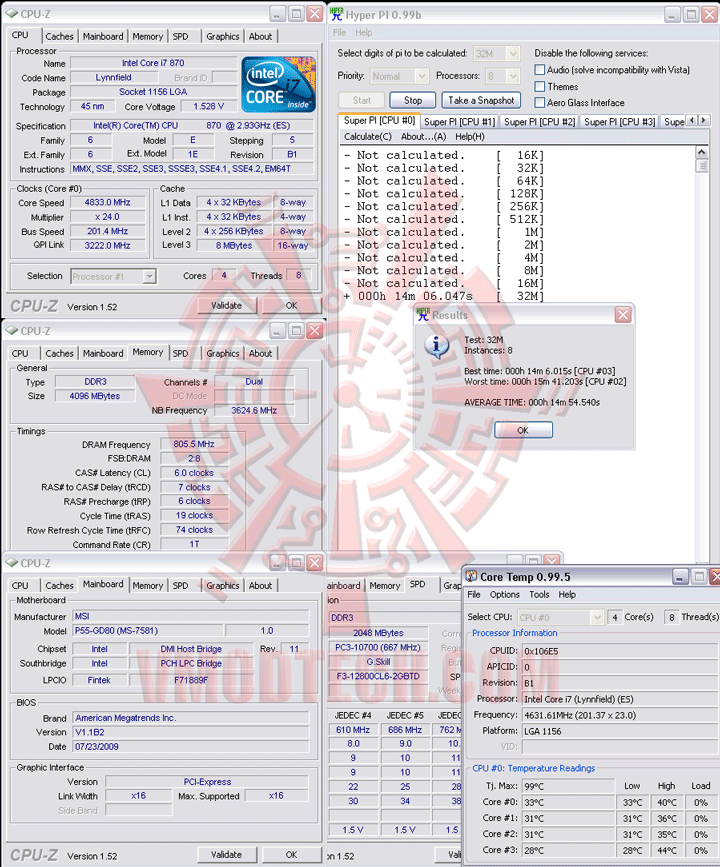
Task: Toggle Aero Glass Interface checkbox
Action: (540, 102)
